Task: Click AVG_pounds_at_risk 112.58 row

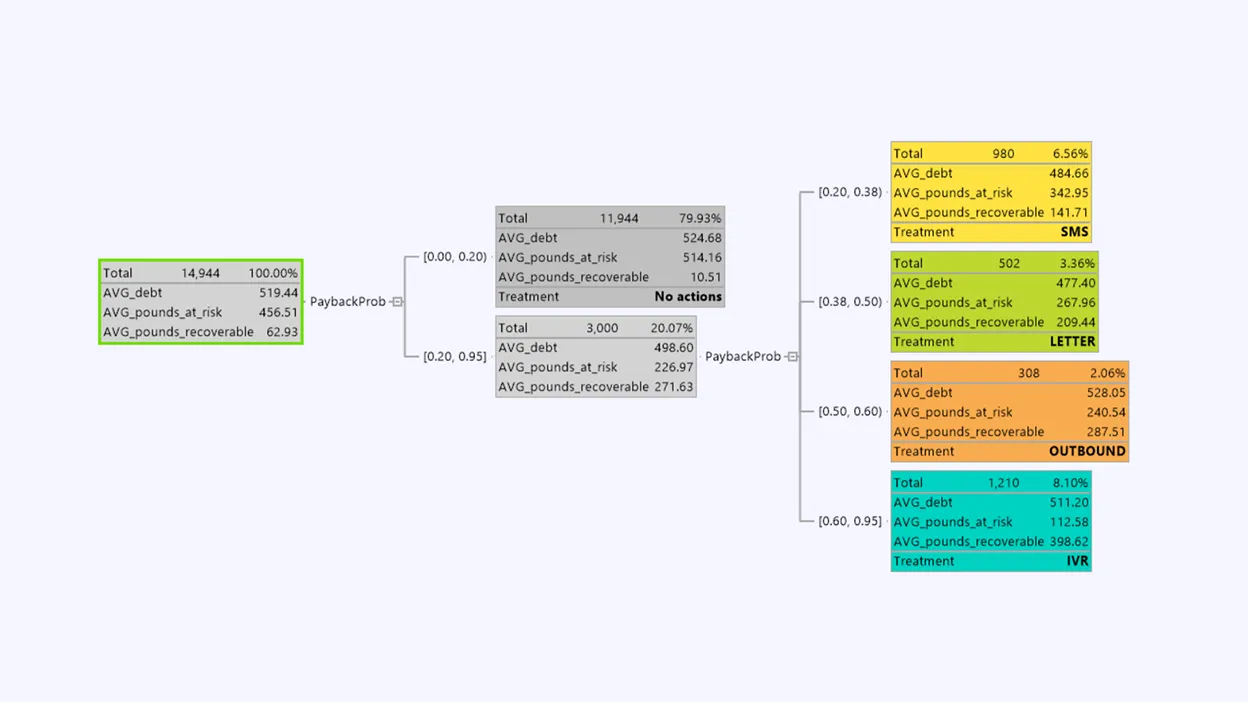Action: click(x=991, y=522)
